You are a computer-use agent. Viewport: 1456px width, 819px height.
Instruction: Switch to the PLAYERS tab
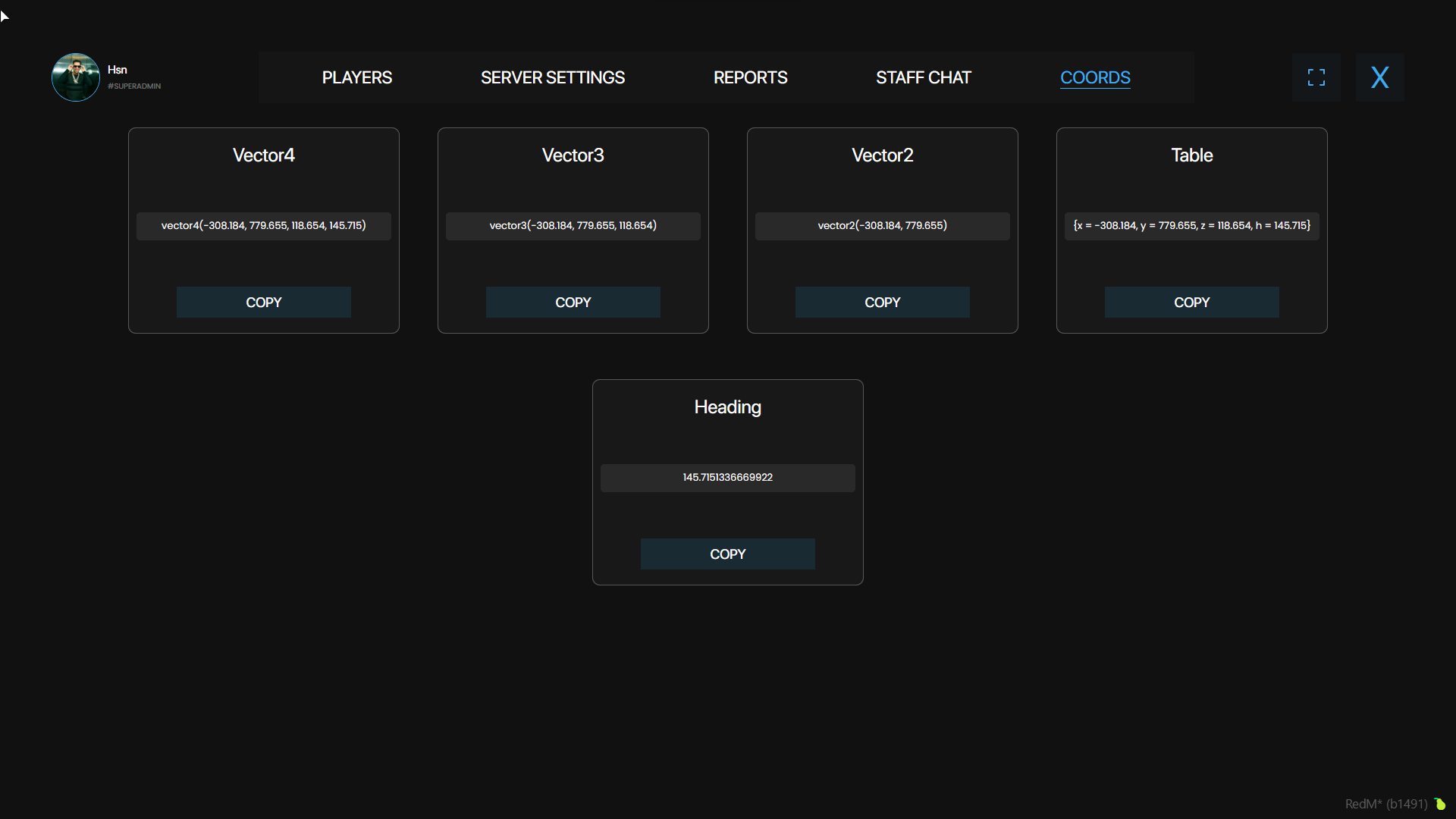coord(356,77)
